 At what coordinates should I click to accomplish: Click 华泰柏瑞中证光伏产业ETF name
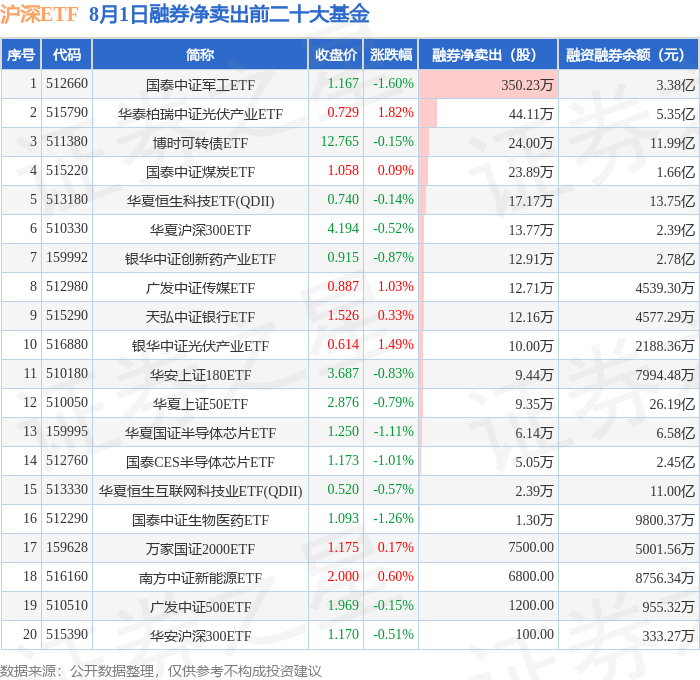tap(200, 114)
